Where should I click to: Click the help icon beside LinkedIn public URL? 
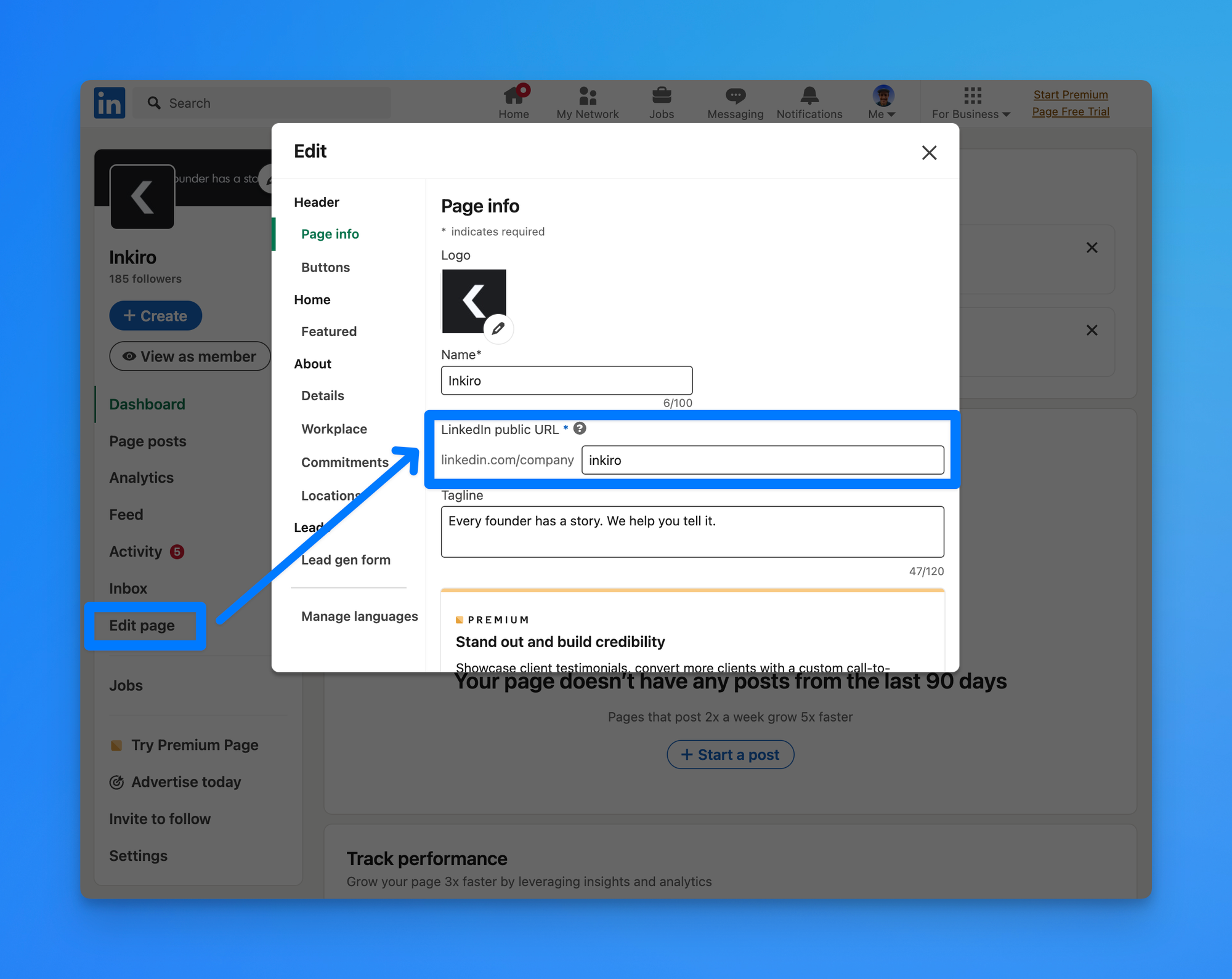(x=580, y=429)
